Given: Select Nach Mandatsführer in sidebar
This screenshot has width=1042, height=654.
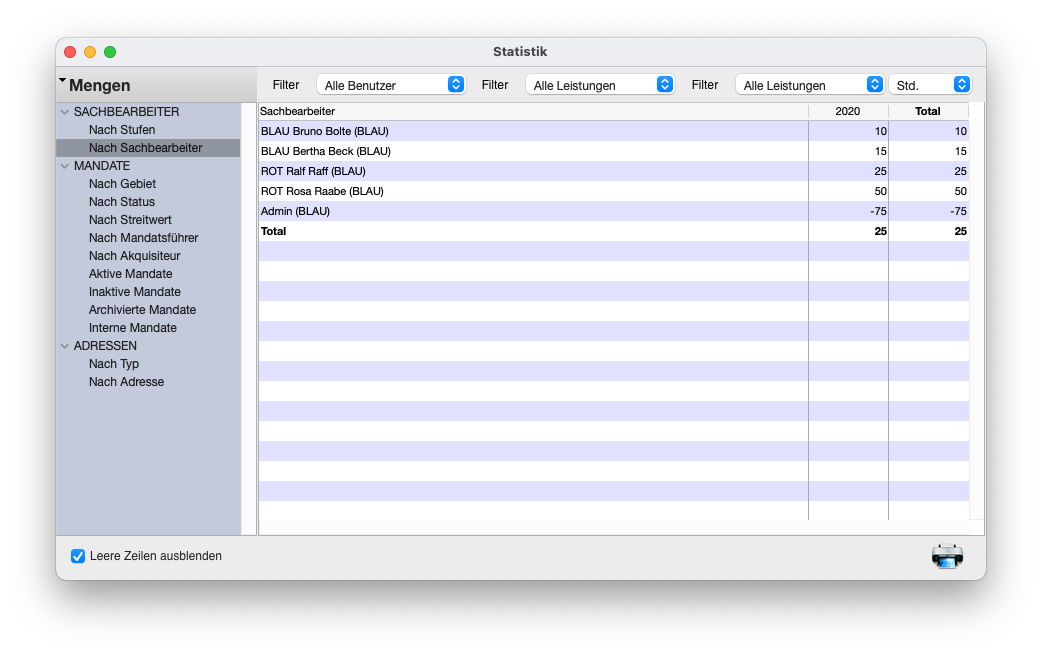Looking at the screenshot, I should point(144,238).
